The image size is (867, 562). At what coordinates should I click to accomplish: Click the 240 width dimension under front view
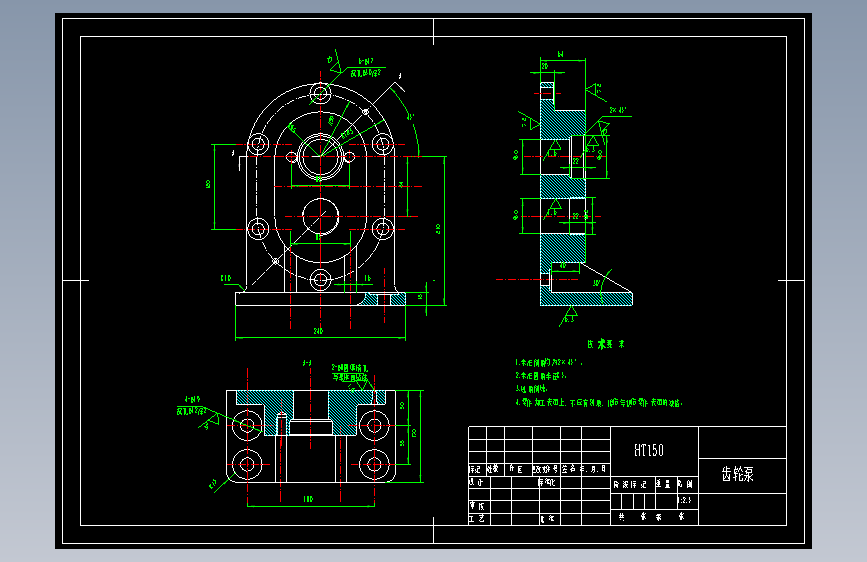[318, 331]
